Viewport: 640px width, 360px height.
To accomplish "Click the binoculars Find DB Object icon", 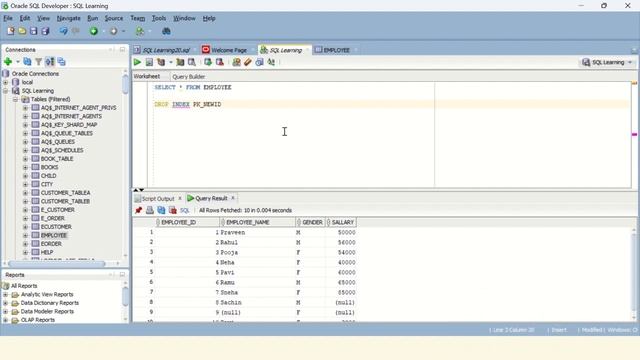I will (x=166, y=31).
